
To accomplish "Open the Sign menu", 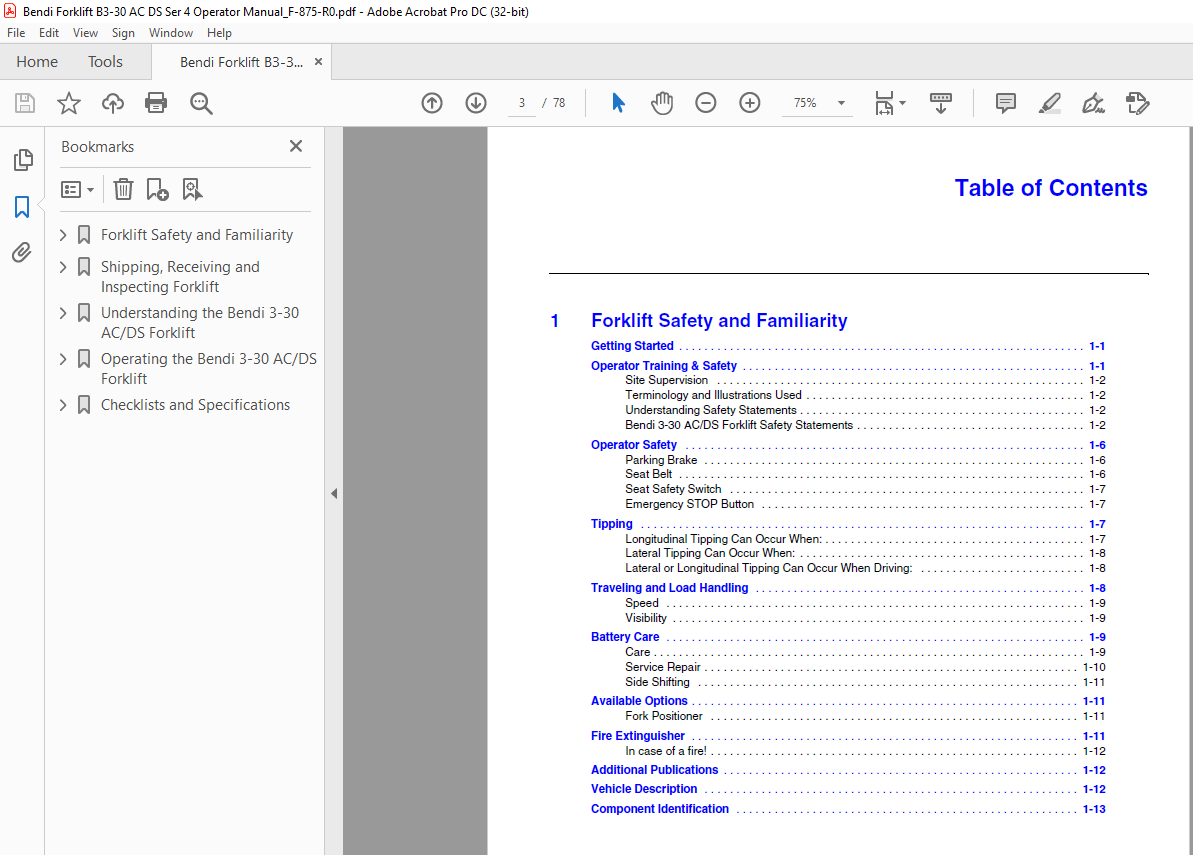I will tap(123, 33).
